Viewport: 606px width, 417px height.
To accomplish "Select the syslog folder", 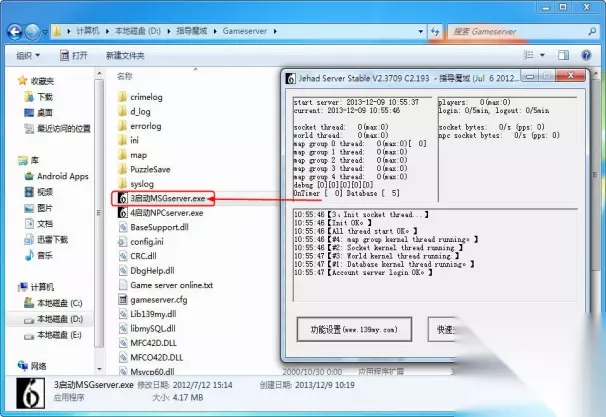I will point(136,184).
